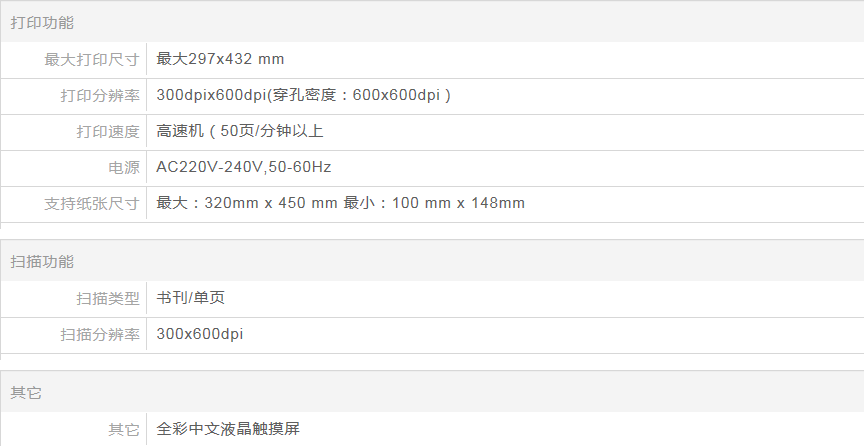The width and height of the screenshot is (864, 446).
Task: Click the 其它 section header
Action: tap(26, 392)
